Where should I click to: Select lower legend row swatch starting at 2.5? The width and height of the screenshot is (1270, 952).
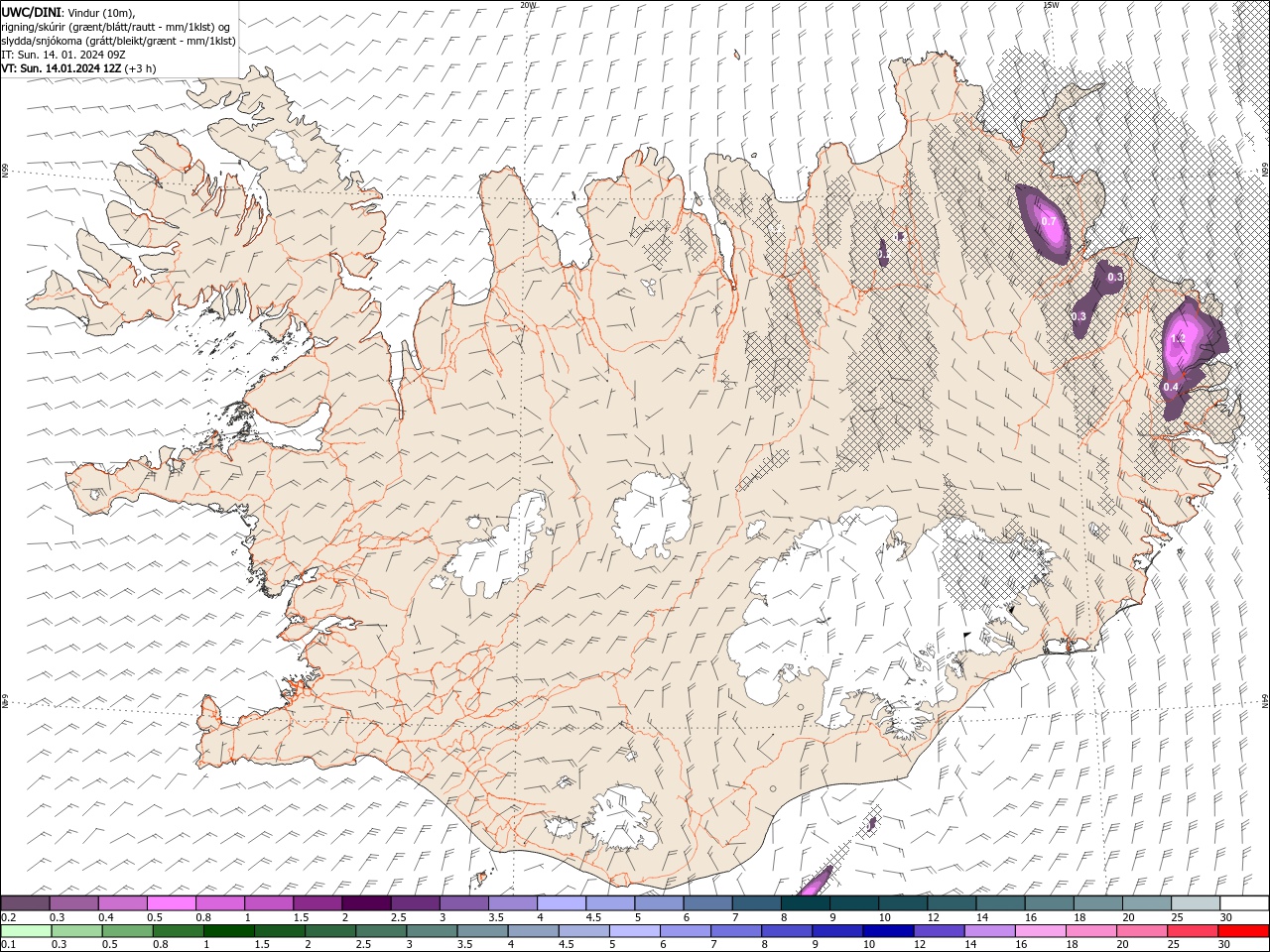(381, 931)
